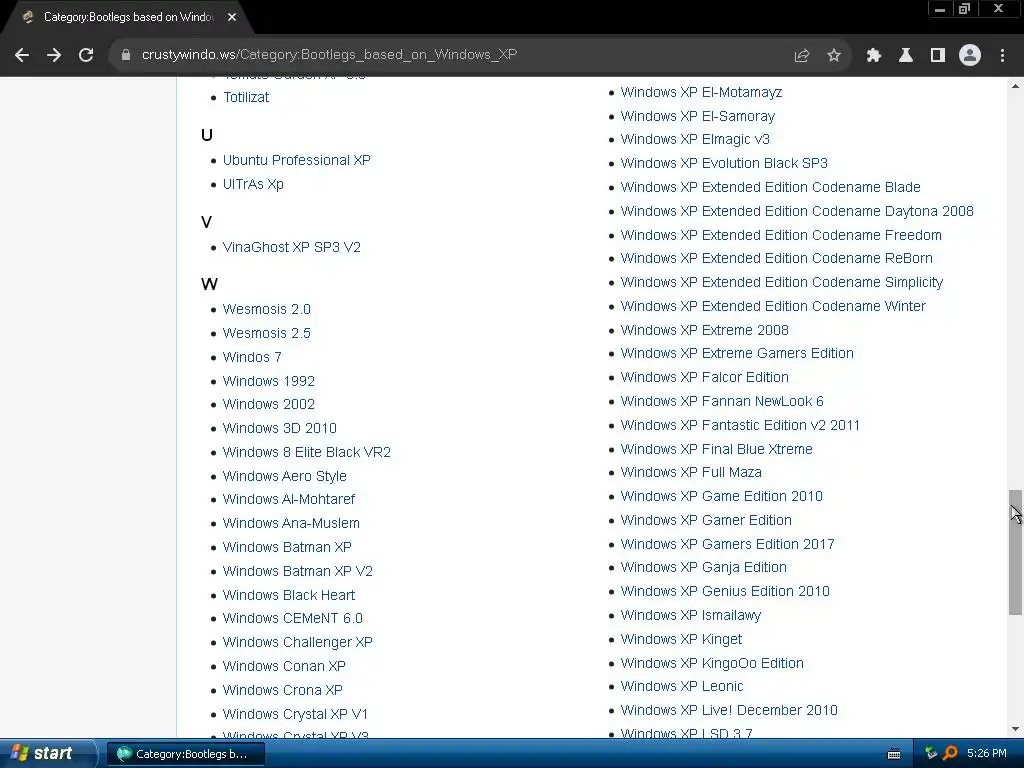Click the on-screen keyboard tray icon

[x=894, y=754]
